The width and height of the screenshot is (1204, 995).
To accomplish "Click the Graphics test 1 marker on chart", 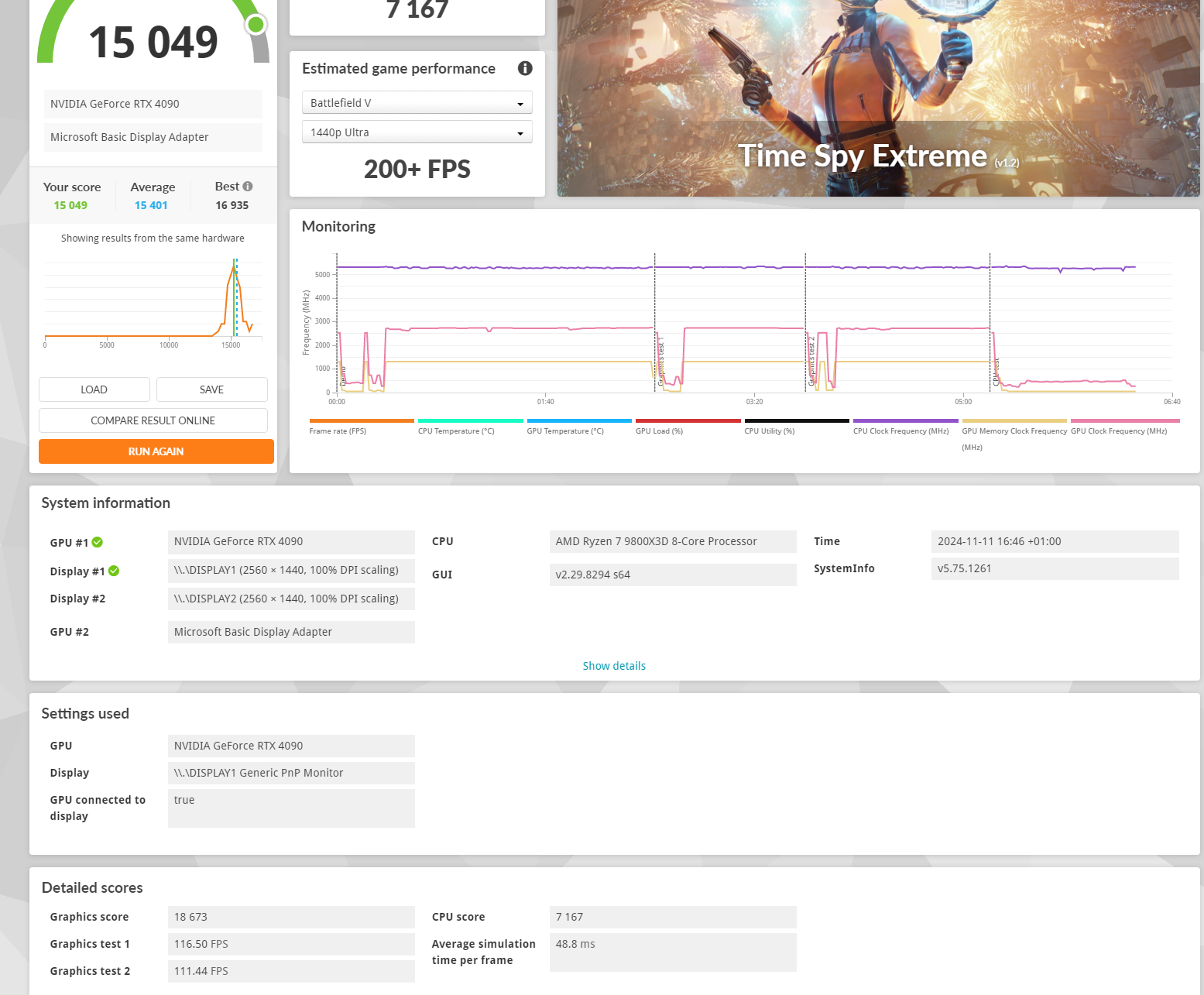I will 660,361.
